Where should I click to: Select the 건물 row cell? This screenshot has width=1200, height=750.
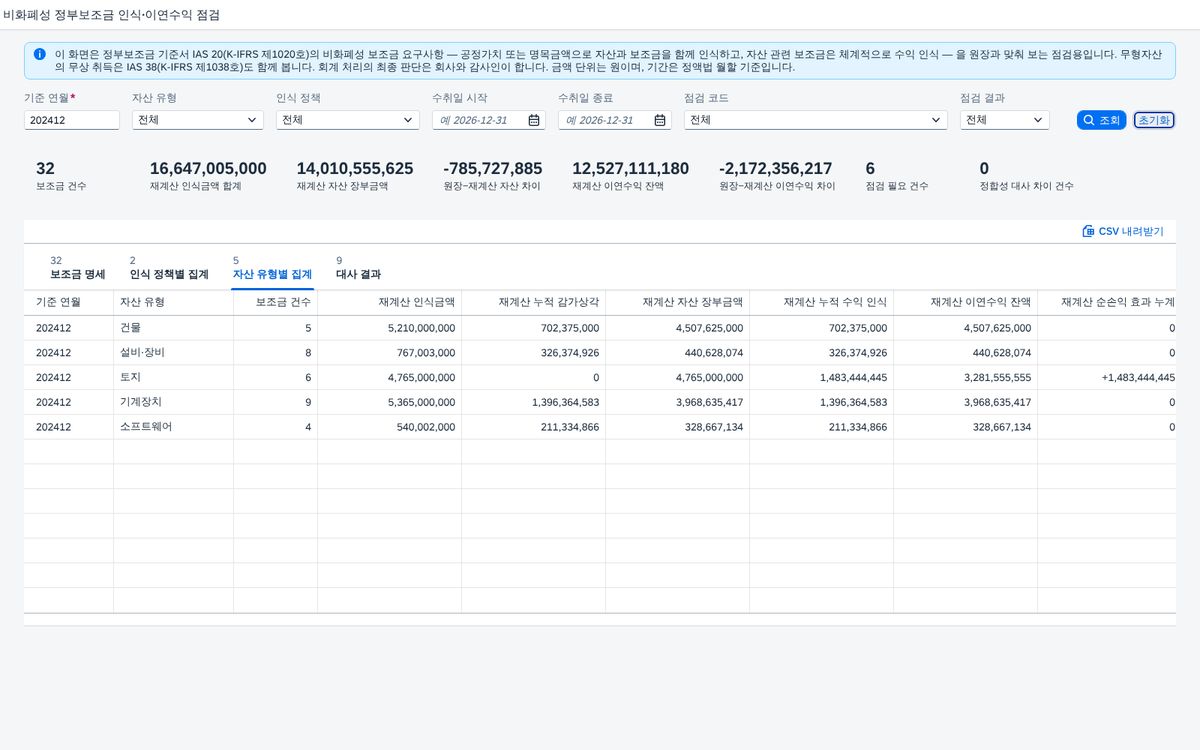coord(173,328)
